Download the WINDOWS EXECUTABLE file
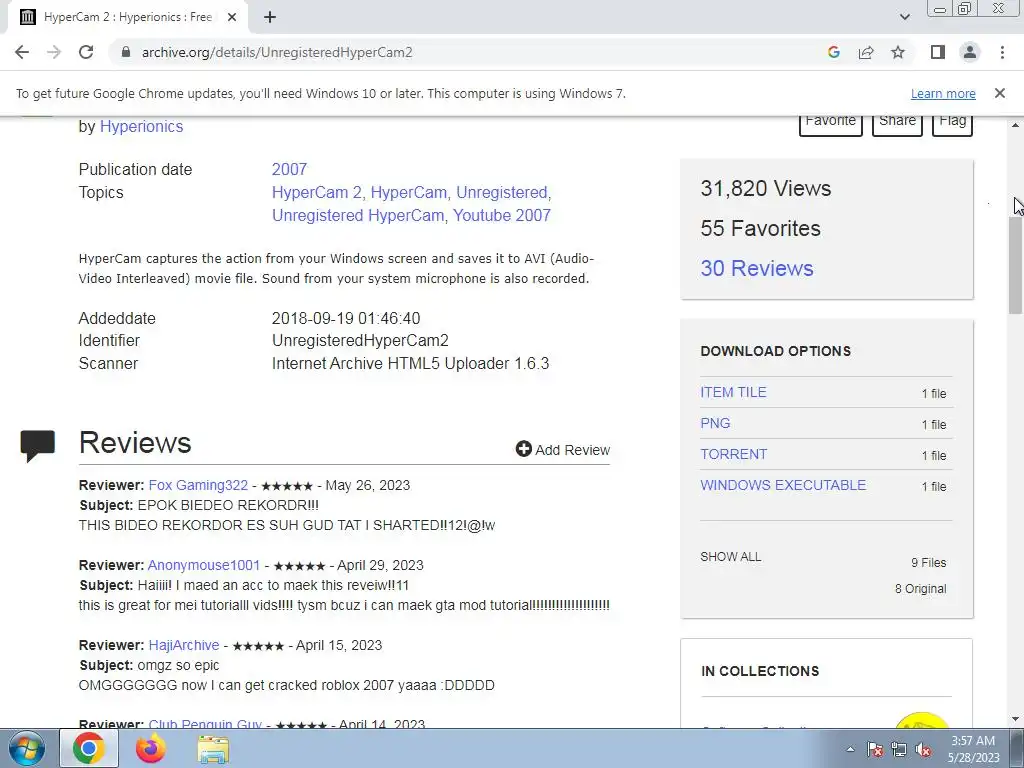Image resolution: width=1024 pixels, height=768 pixels. pyautogui.click(x=783, y=485)
